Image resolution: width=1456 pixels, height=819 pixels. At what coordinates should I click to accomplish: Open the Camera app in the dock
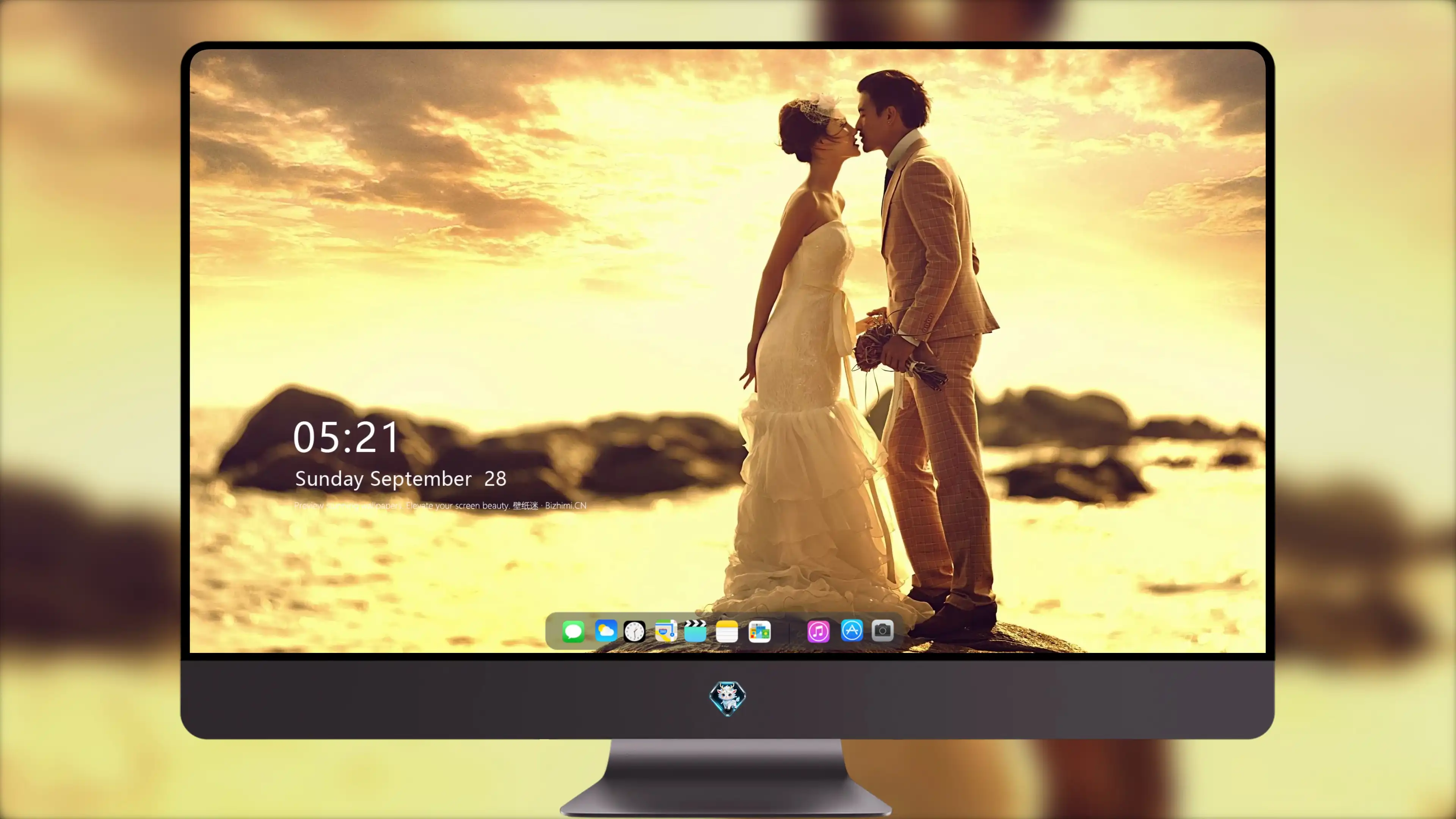coord(882,631)
